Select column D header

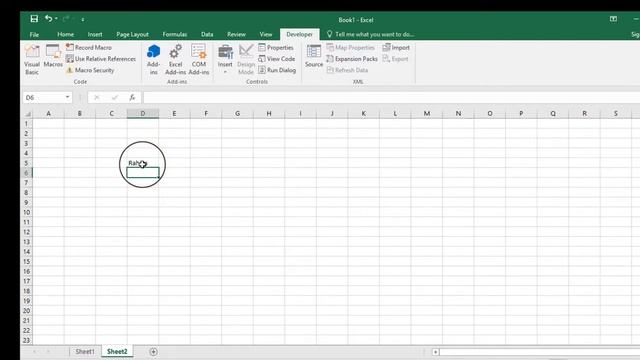[143, 113]
